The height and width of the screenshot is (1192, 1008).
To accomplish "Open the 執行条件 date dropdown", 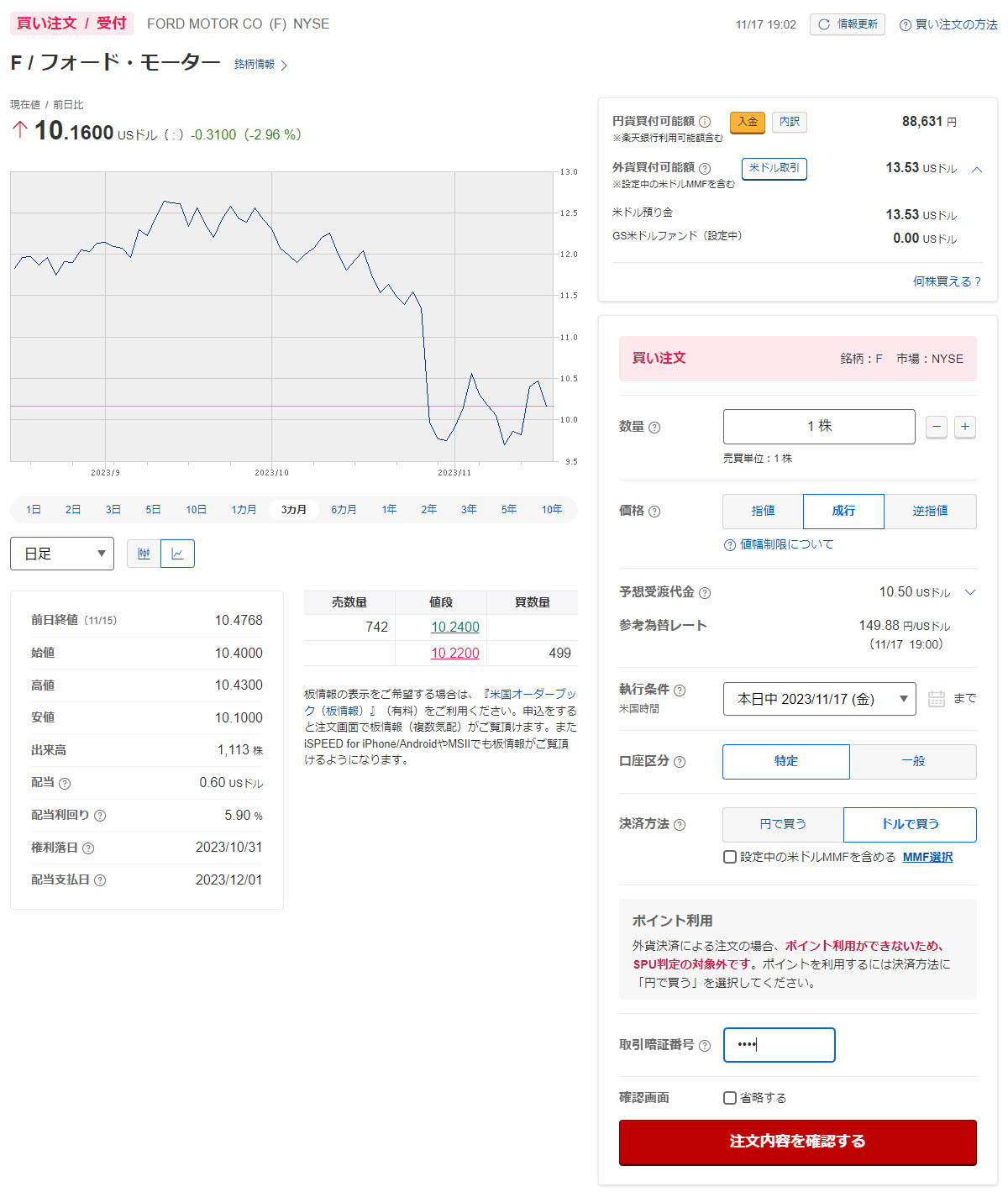I will [x=819, y=699].
